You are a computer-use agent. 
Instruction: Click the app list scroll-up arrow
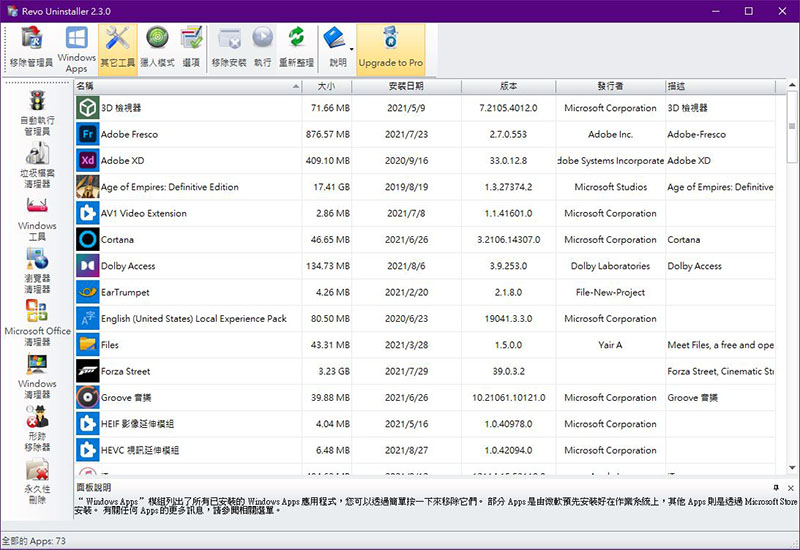[x=792, y=85]
